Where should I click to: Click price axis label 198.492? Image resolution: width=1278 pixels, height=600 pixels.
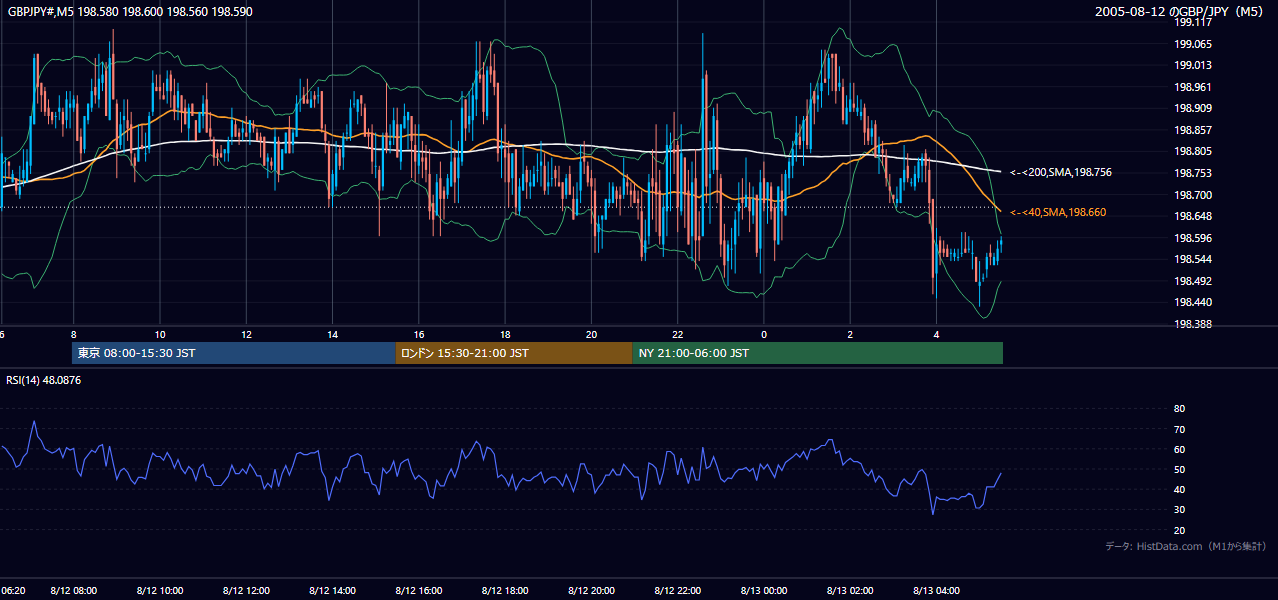coord(1193,281)
